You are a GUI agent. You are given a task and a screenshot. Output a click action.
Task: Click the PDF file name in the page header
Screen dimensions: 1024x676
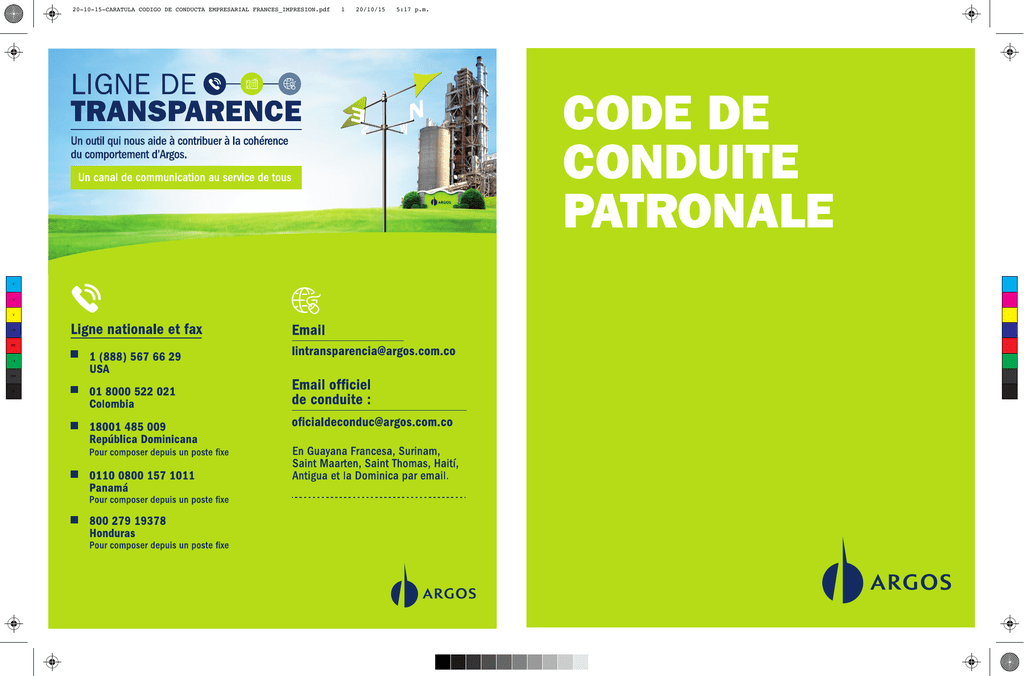click(201, 10)
